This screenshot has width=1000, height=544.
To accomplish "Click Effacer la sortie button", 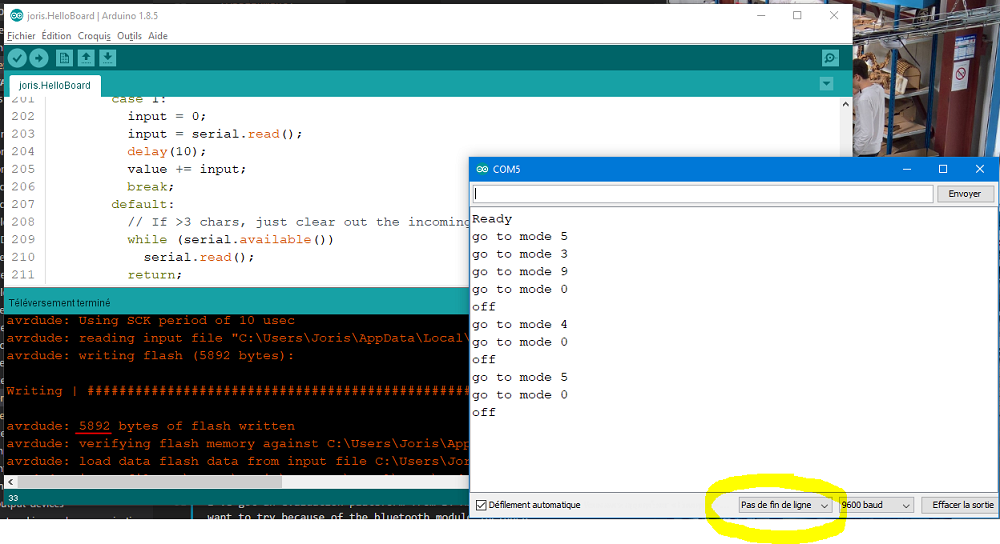I will [x=962, y=505].
